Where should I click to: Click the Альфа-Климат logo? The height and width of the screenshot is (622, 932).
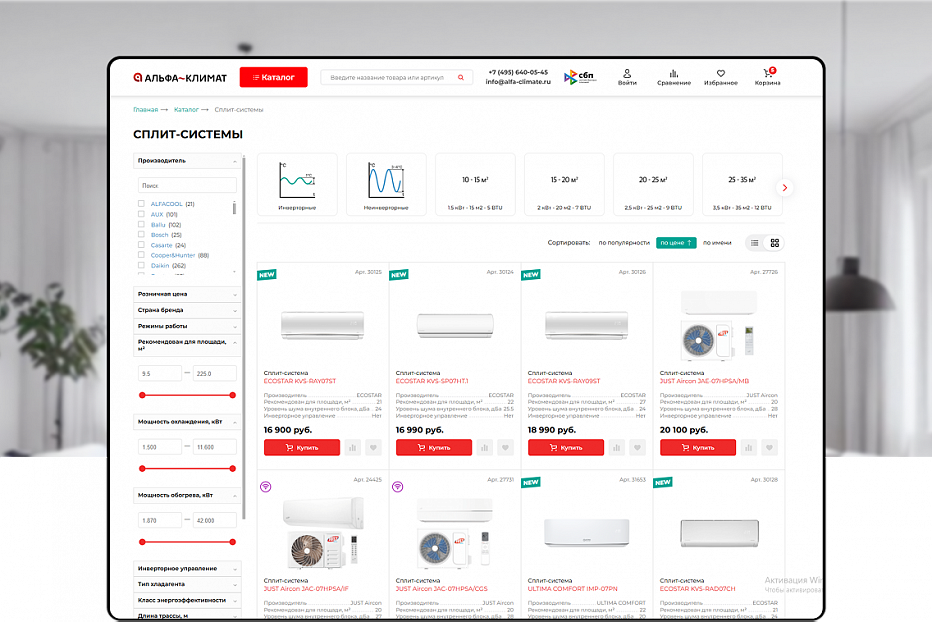click(180, 78)
